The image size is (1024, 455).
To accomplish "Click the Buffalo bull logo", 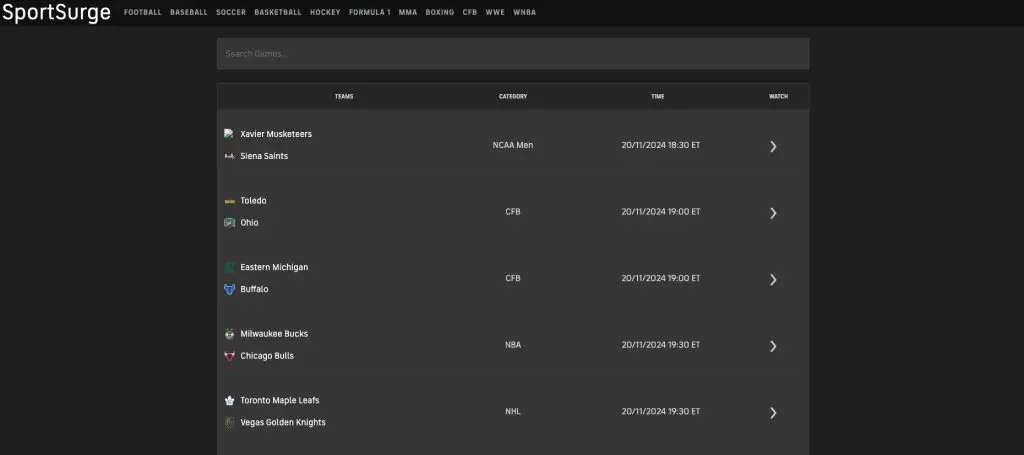I will (x=229, y=289).
